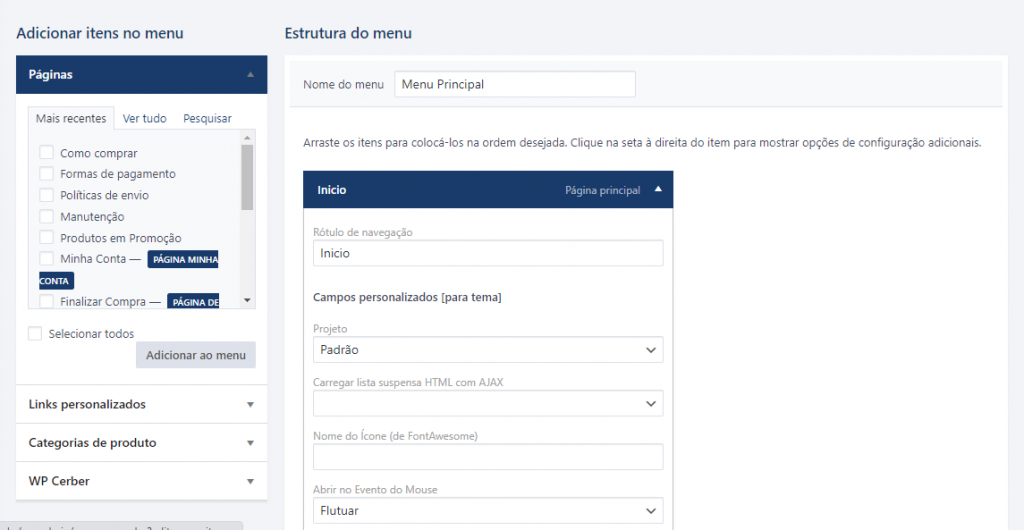This screenshot has width=1024, height=530.
Task: Enable the Selecionar todos checkbox
Action: coord(35,334)
